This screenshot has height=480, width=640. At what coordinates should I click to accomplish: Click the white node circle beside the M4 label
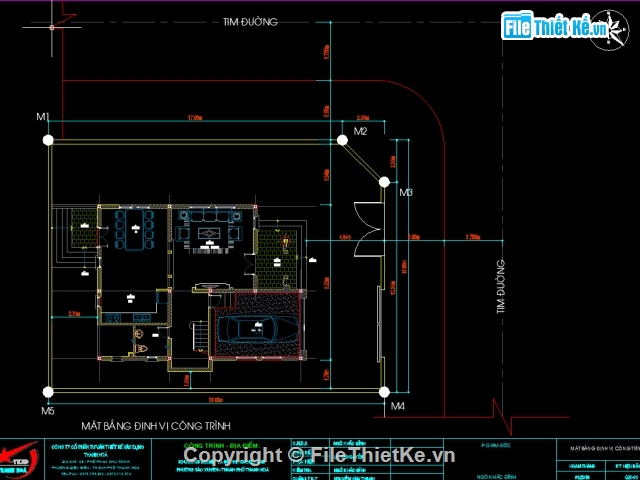(384, 392)
